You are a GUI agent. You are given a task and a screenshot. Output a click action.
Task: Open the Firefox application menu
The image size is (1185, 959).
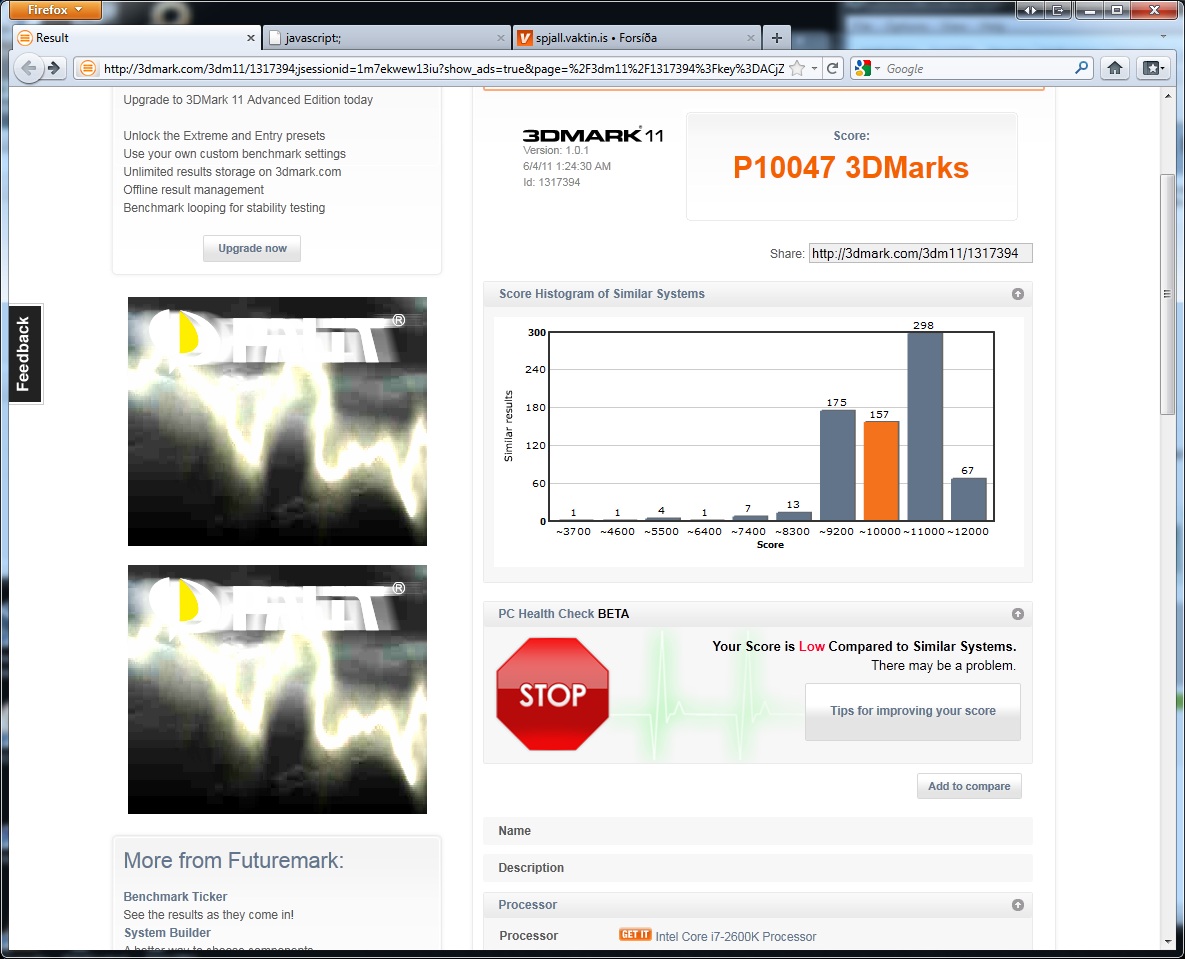(56, 10)
